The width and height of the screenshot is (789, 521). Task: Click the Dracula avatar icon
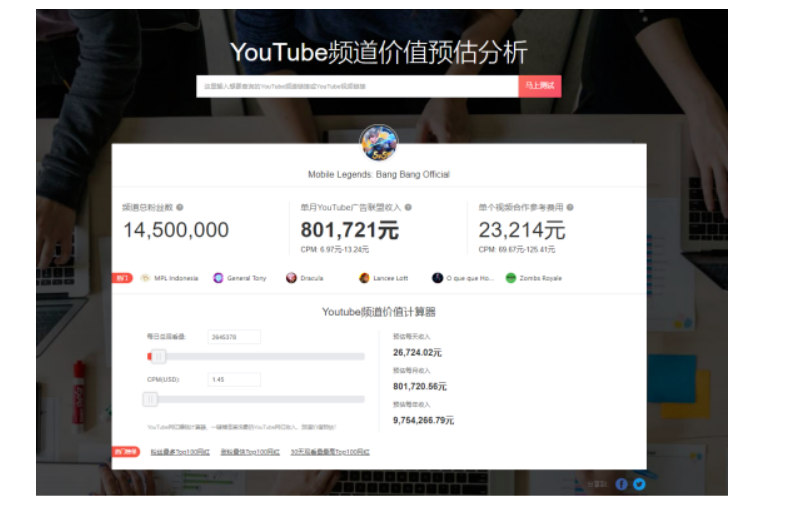(x=291, y=278)
